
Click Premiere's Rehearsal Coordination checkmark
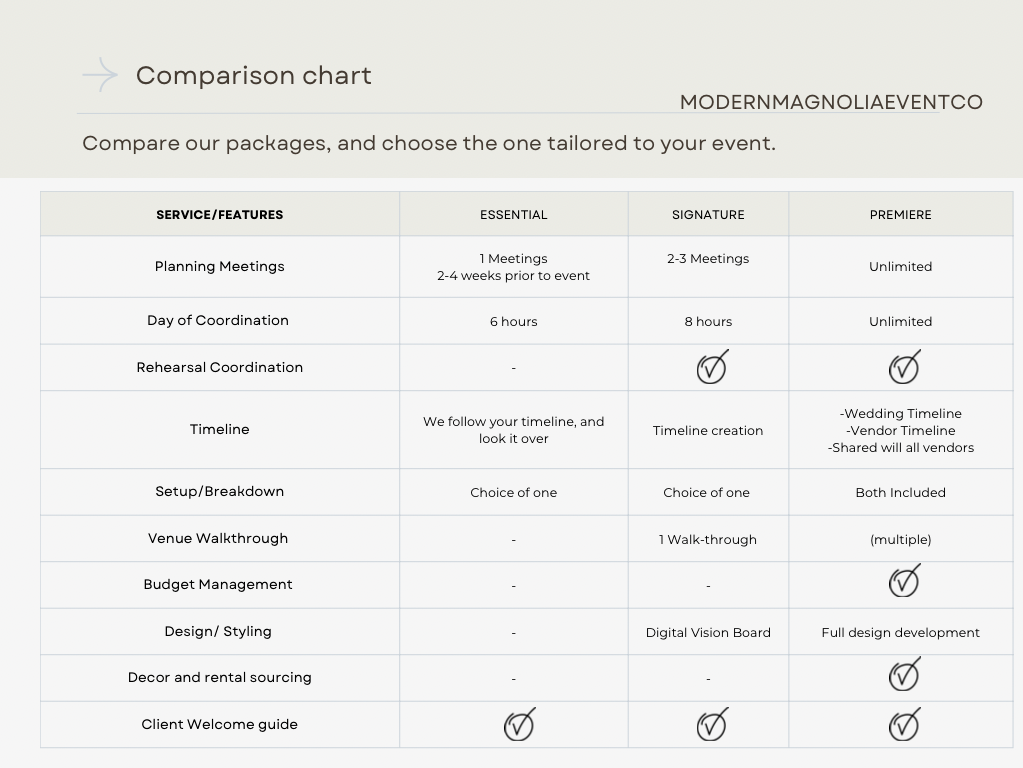[x=903, y=368]
